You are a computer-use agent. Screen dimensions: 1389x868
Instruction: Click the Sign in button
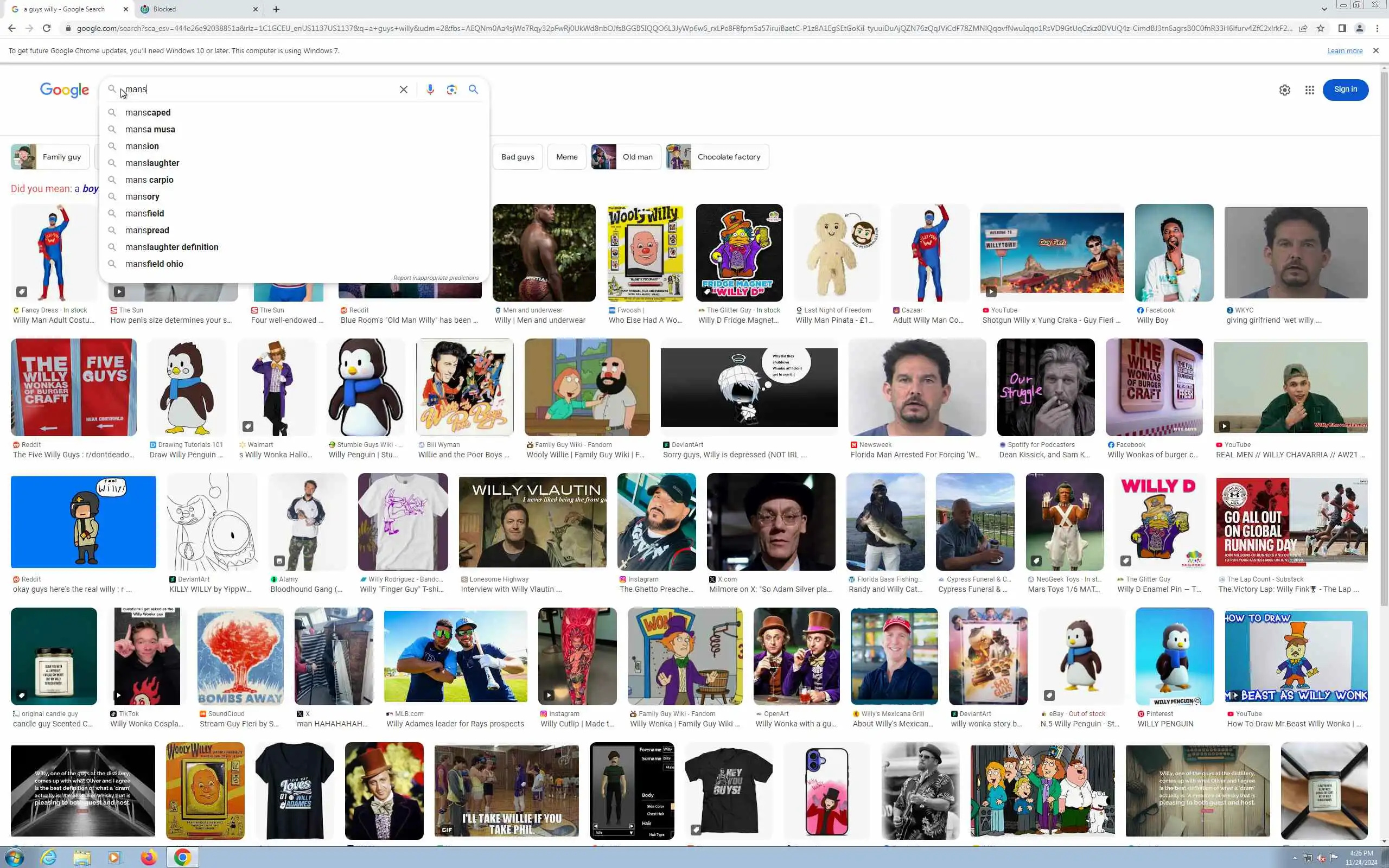[x=1345, y=90]
